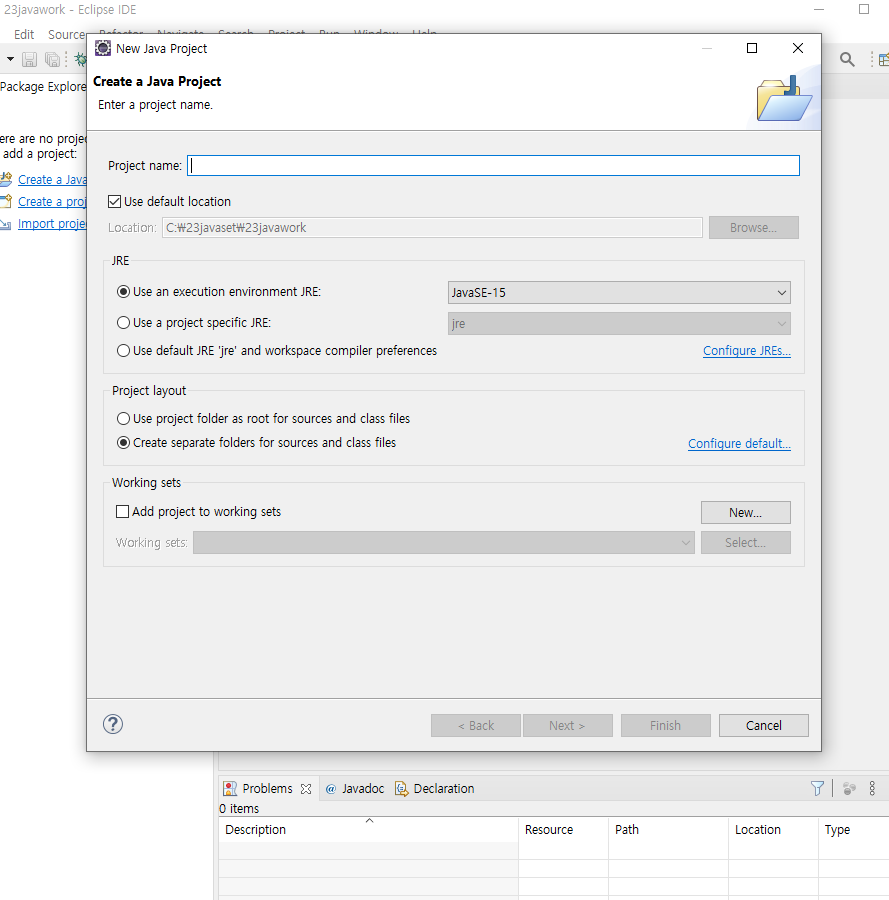Open the Working sets combo box
889x900 pixels.
(444, 542)
